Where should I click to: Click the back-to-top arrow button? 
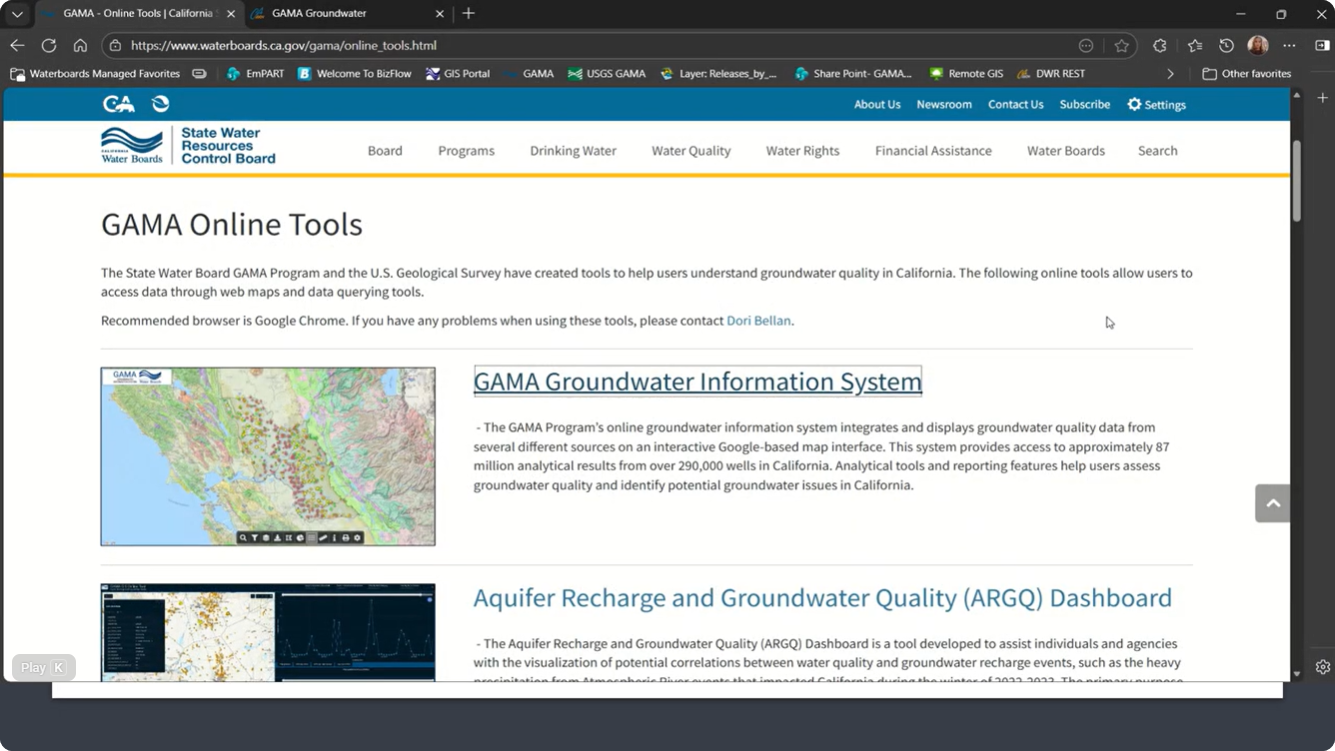[x=1272, y=503]
